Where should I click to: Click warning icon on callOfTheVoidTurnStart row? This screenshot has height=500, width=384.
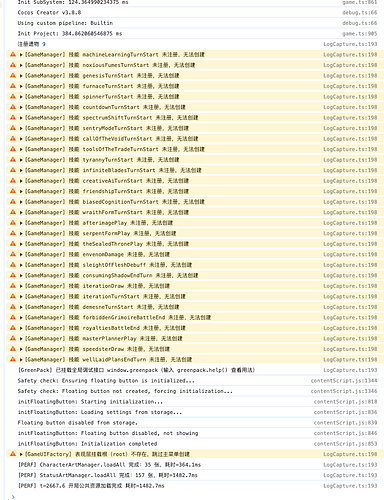tap(13, 138)
